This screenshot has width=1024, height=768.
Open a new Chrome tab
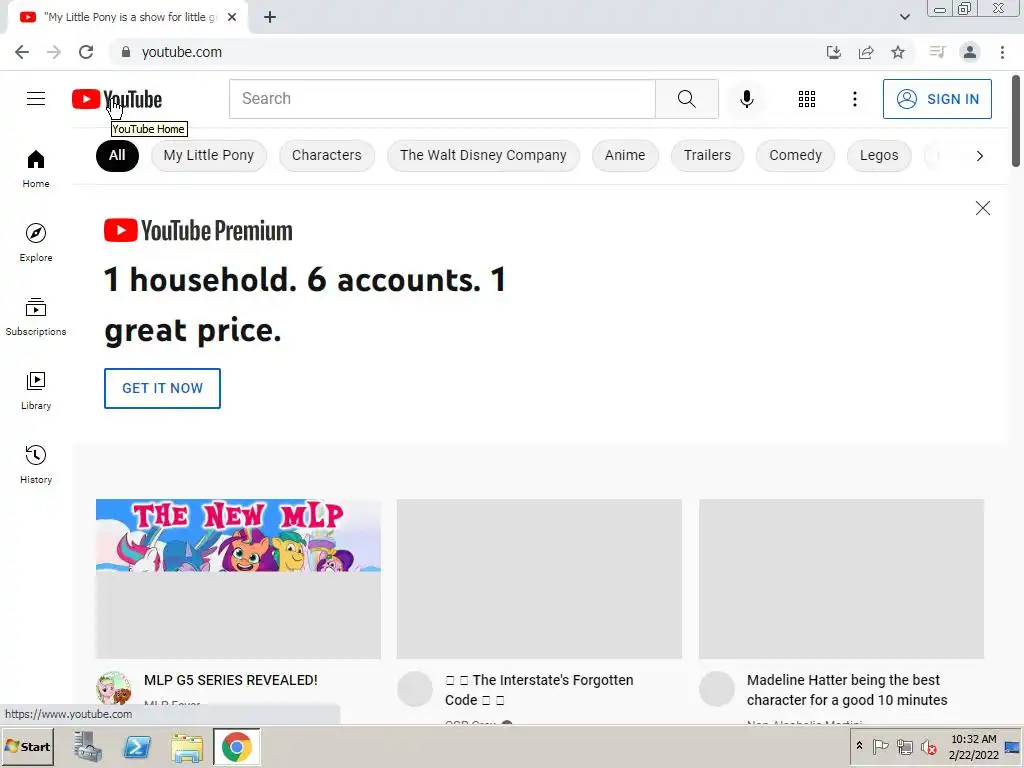270,17
